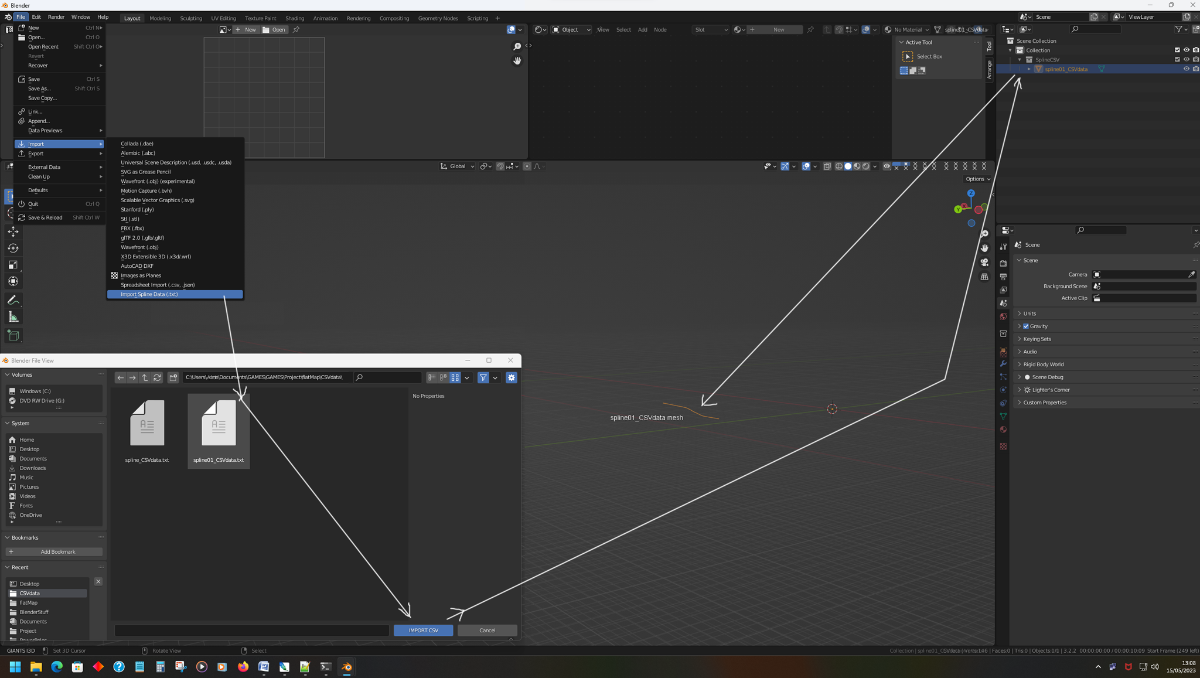Viewport: 1200px width, 678px height.
Task: Choose Import Spline Data (.txt) menu entry
Action: [x=175, y=294]
